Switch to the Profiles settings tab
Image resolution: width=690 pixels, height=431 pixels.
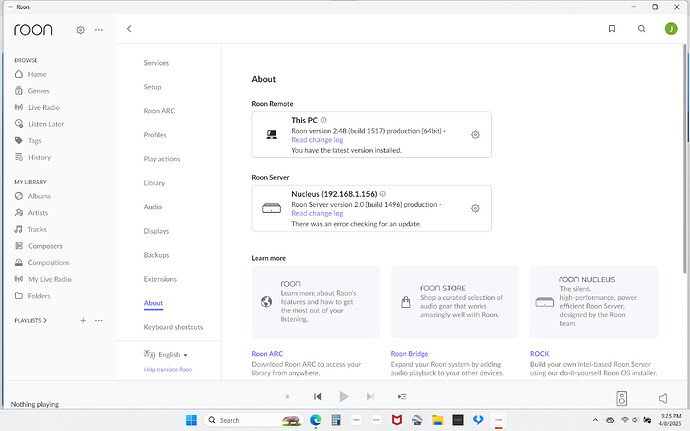155,135
